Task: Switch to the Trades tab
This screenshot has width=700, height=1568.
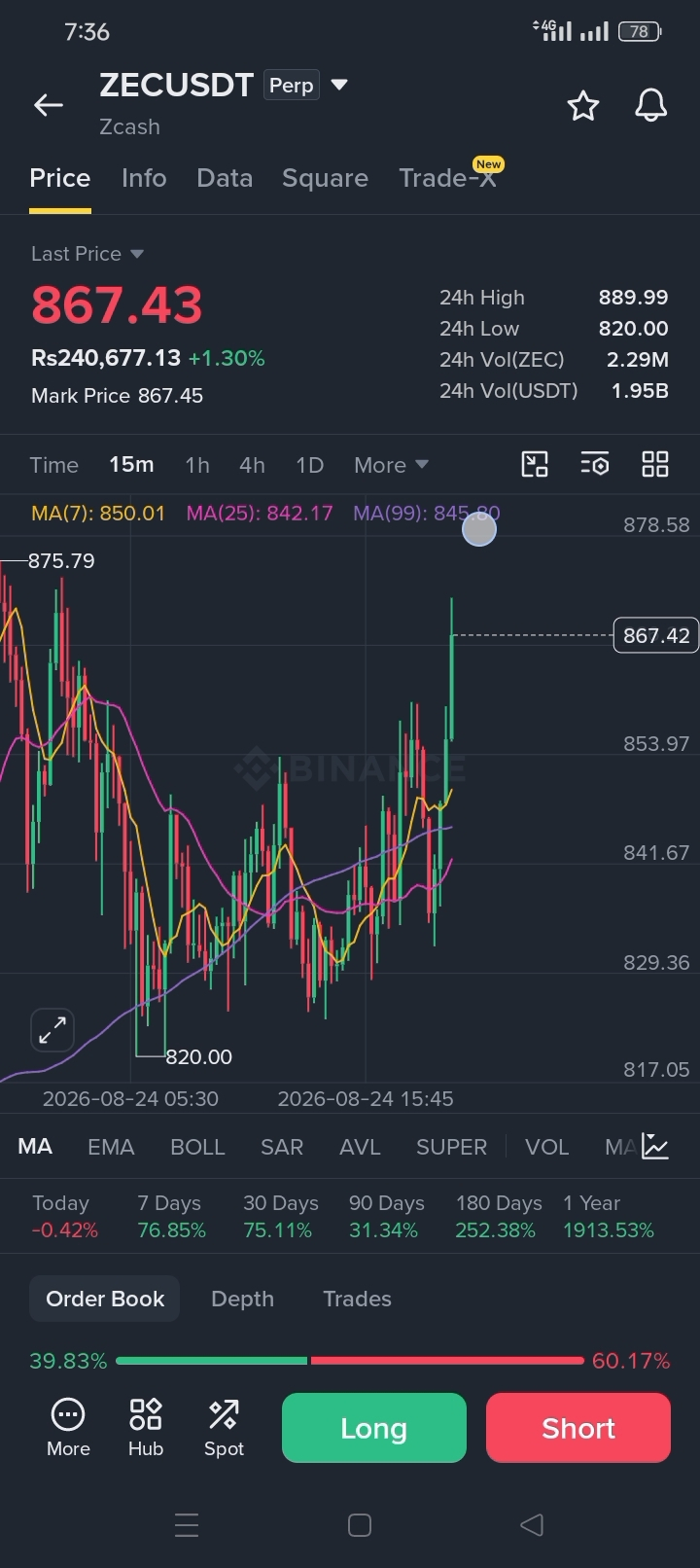Action: 357,1299
